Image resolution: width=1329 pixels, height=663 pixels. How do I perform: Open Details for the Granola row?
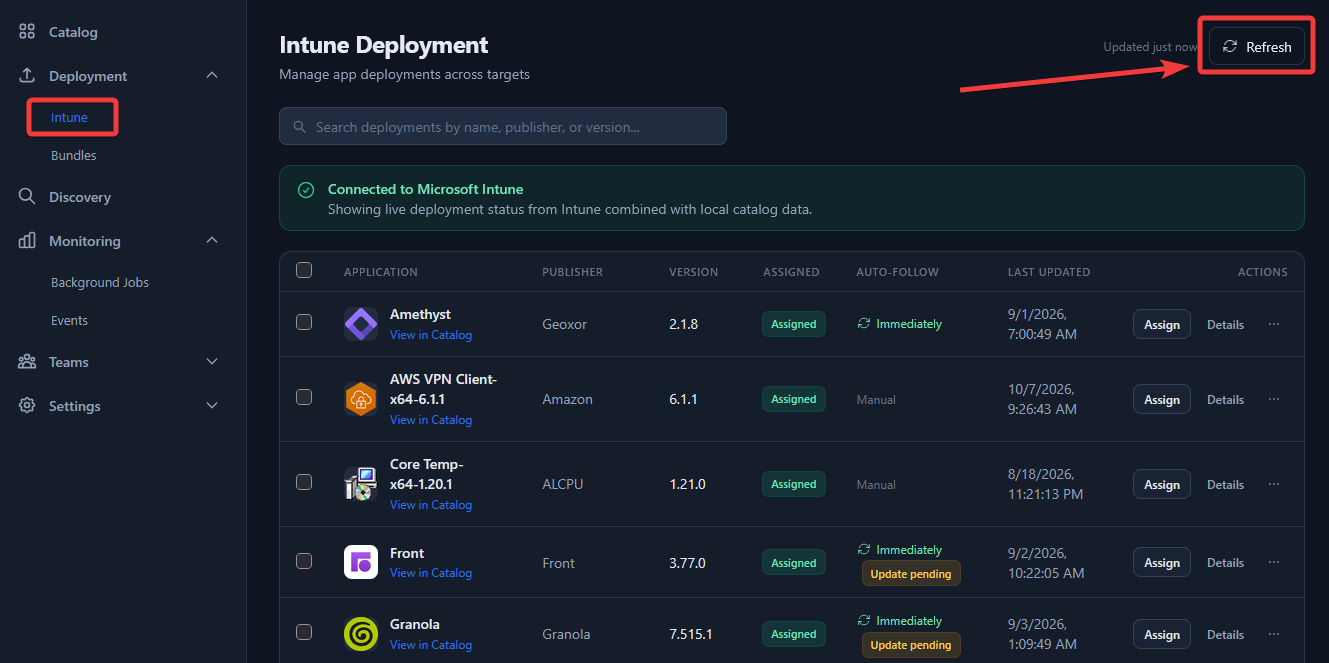click(1225, 634)
